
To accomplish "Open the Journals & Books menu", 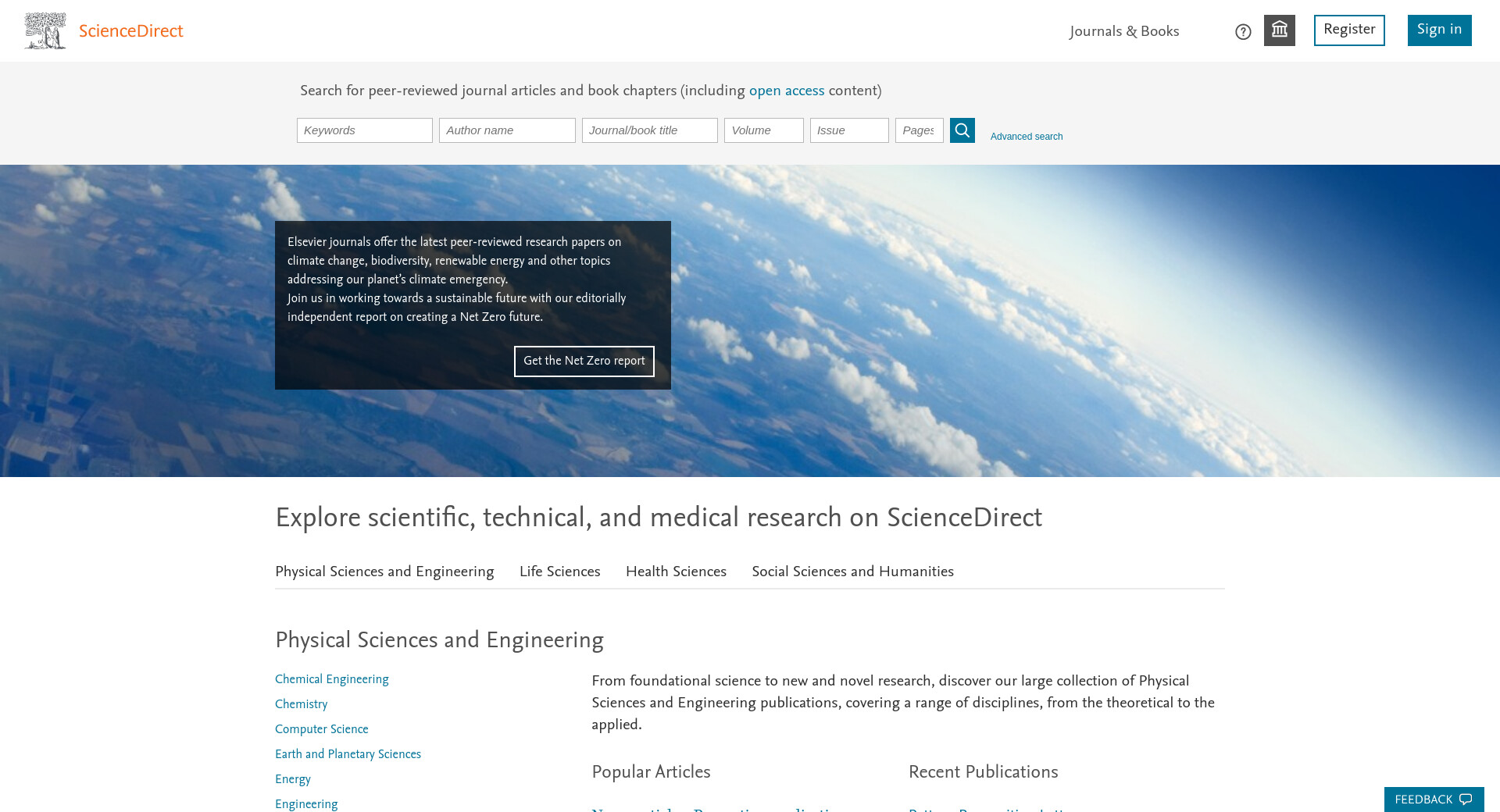I will pos(1123,31).
